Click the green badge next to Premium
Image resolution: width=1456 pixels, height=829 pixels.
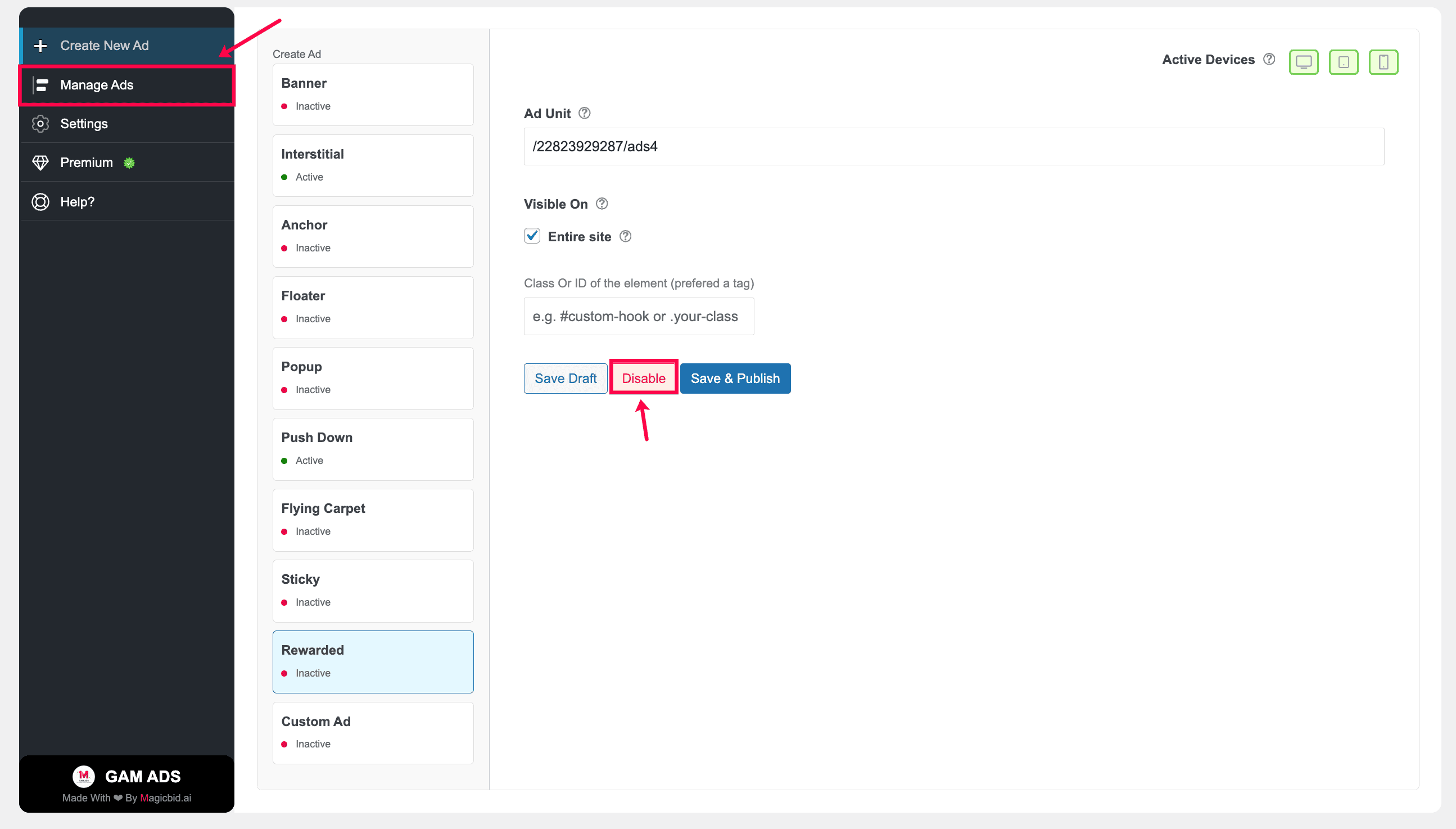[x=129, y=163]
